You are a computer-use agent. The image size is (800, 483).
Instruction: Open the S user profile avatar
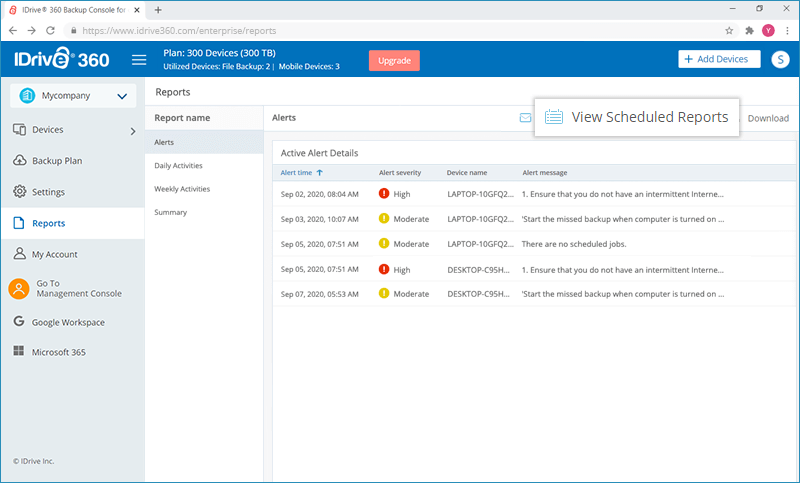(x=780, y=59)
